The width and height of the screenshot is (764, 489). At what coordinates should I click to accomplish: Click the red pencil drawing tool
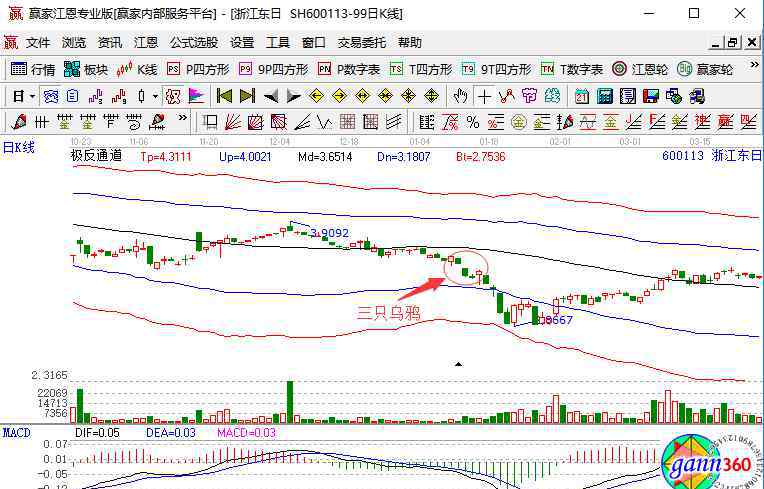[x=19, y=122]
